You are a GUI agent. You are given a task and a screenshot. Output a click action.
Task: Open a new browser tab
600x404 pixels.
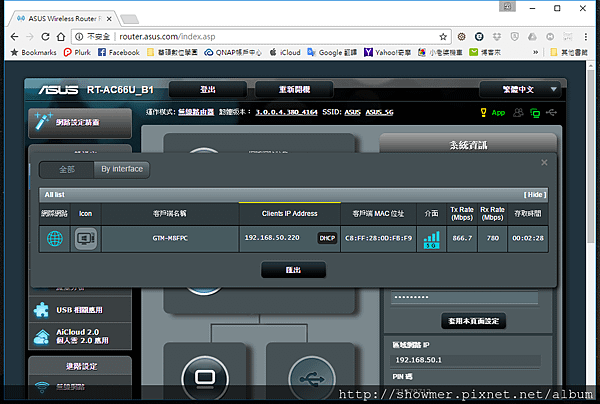pyautogui.click(x=129, y=19)
